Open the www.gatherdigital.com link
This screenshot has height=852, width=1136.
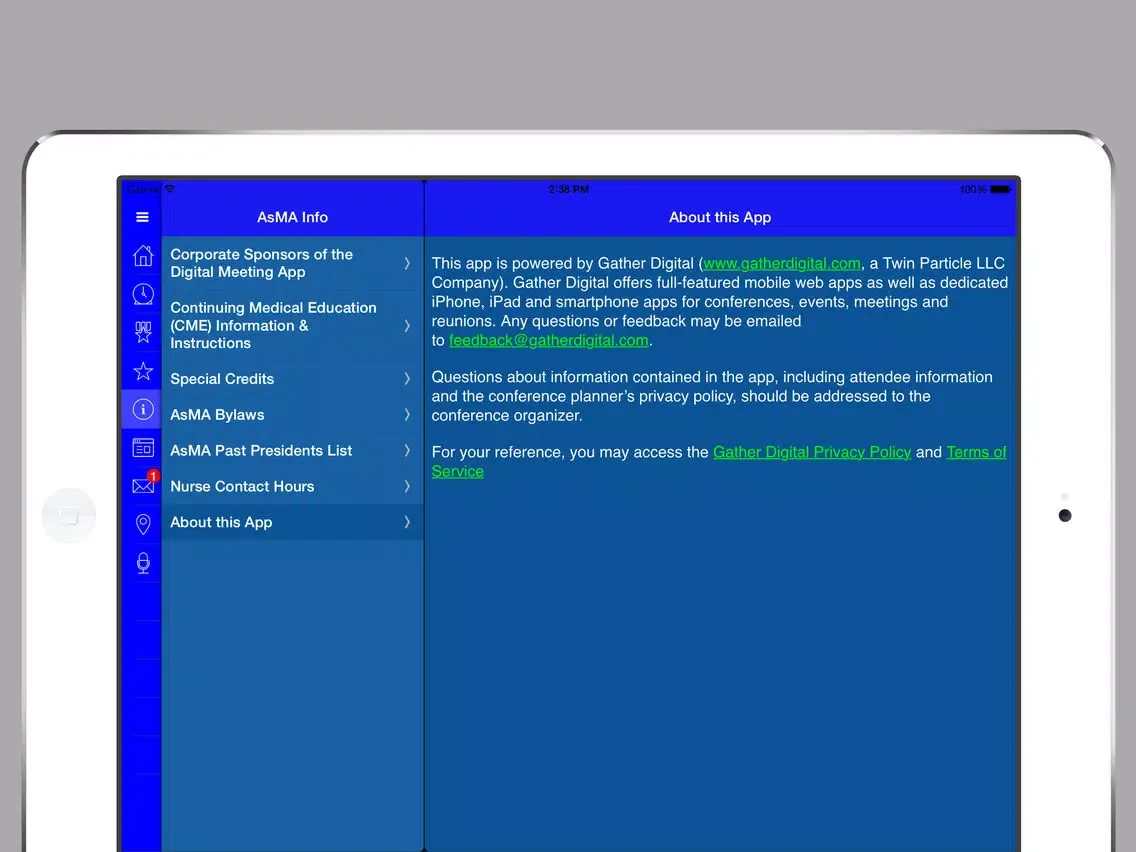click(782, 263)
